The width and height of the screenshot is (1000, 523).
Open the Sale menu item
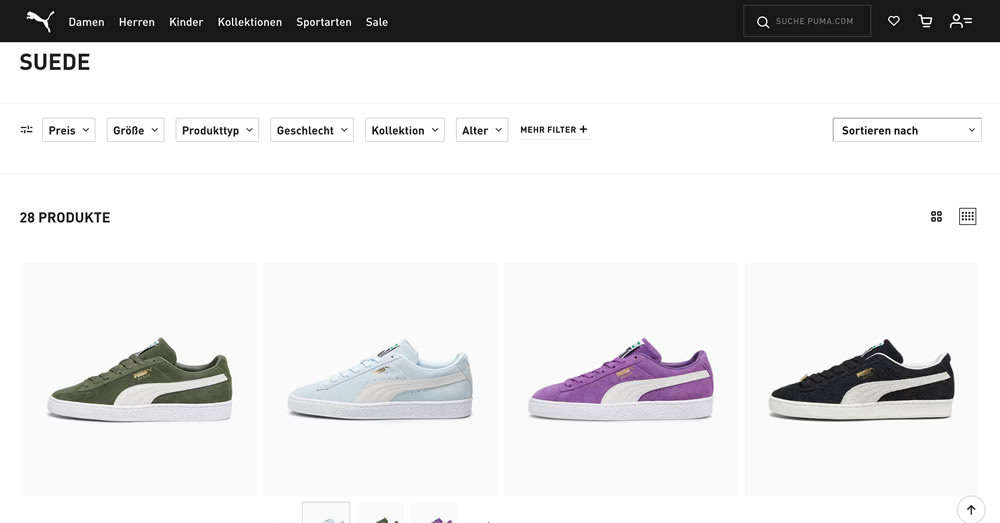[377, 22]
